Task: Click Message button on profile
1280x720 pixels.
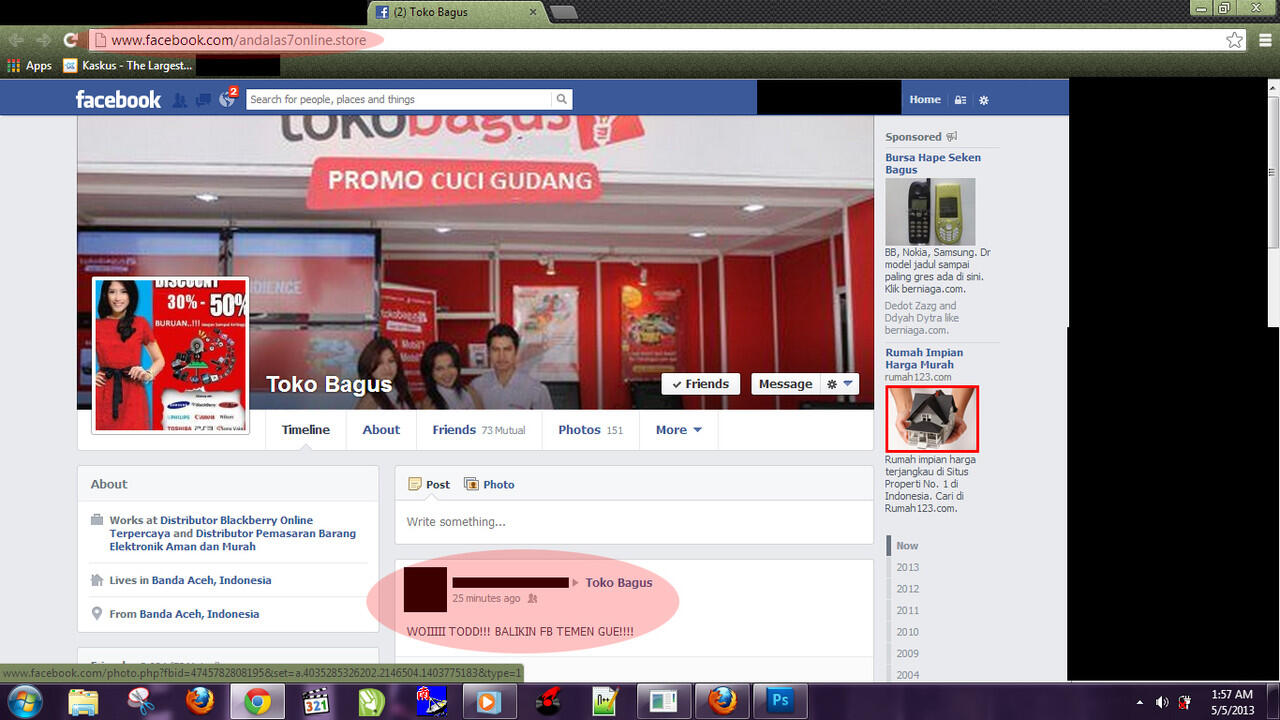Action: point(785,384)
